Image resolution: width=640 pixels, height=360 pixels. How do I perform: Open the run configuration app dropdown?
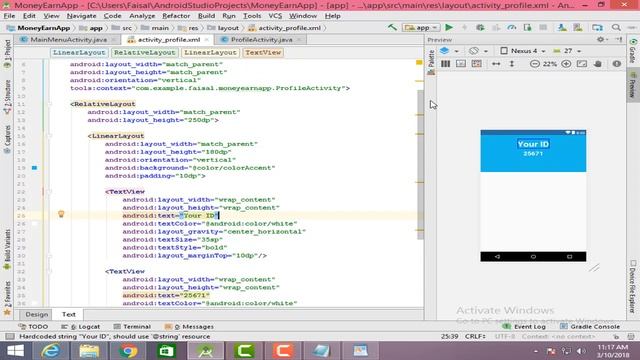[420, 27]
